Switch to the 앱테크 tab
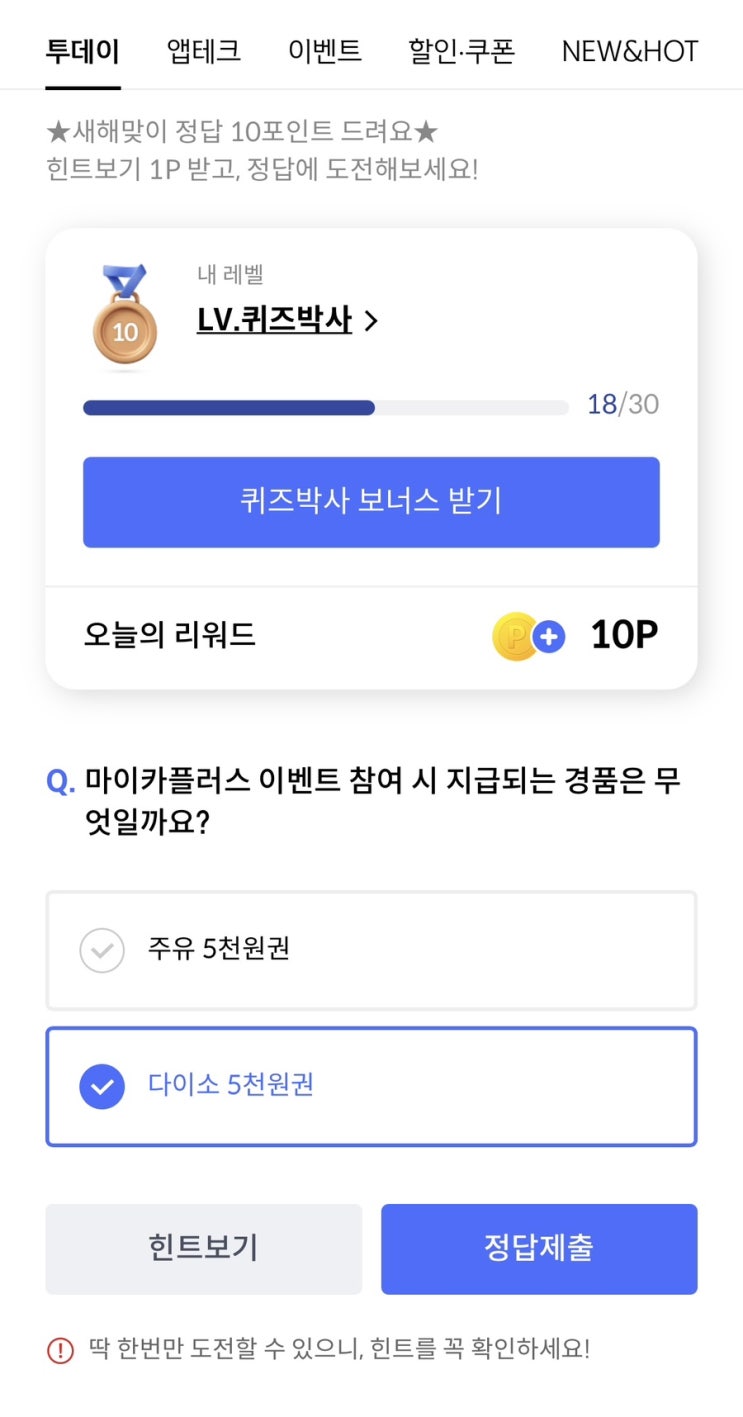Screen dimensions: 743x1417 204,51
